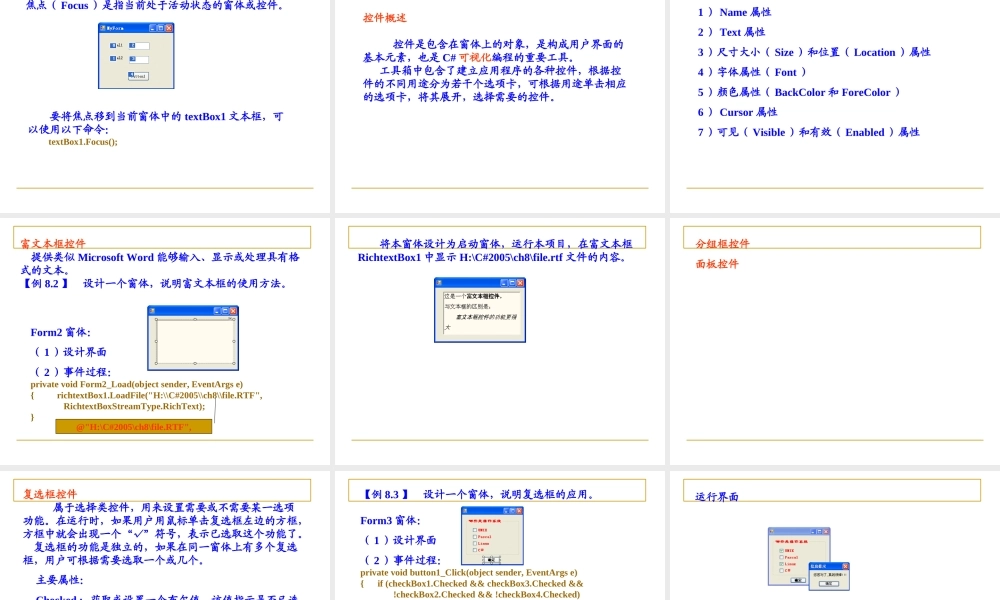Screen dimensions: 1000x600
Task: Select the code line textBox1.Focus();
Action: [83, 142]
